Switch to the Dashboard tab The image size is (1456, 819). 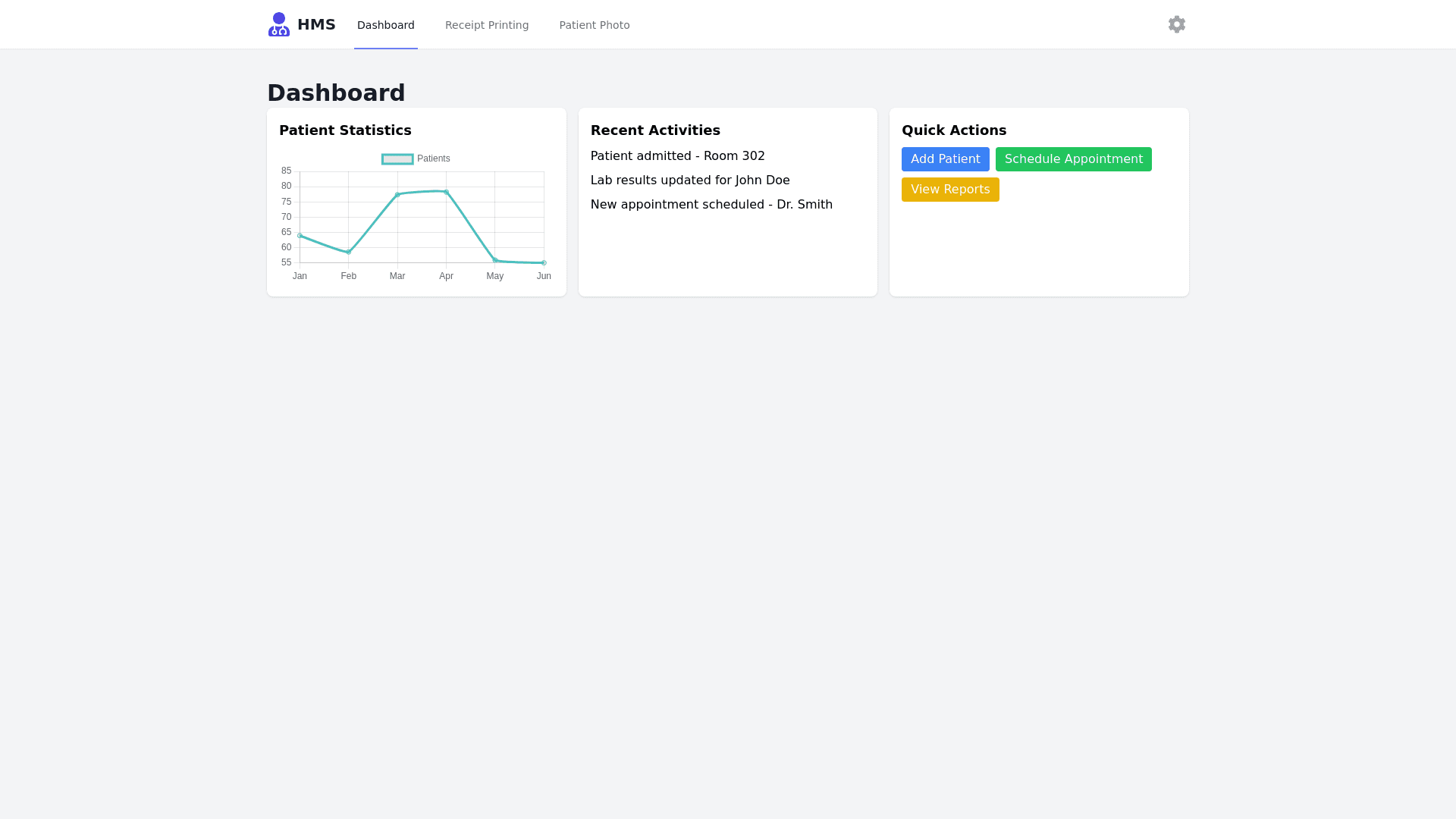point(385,25)
